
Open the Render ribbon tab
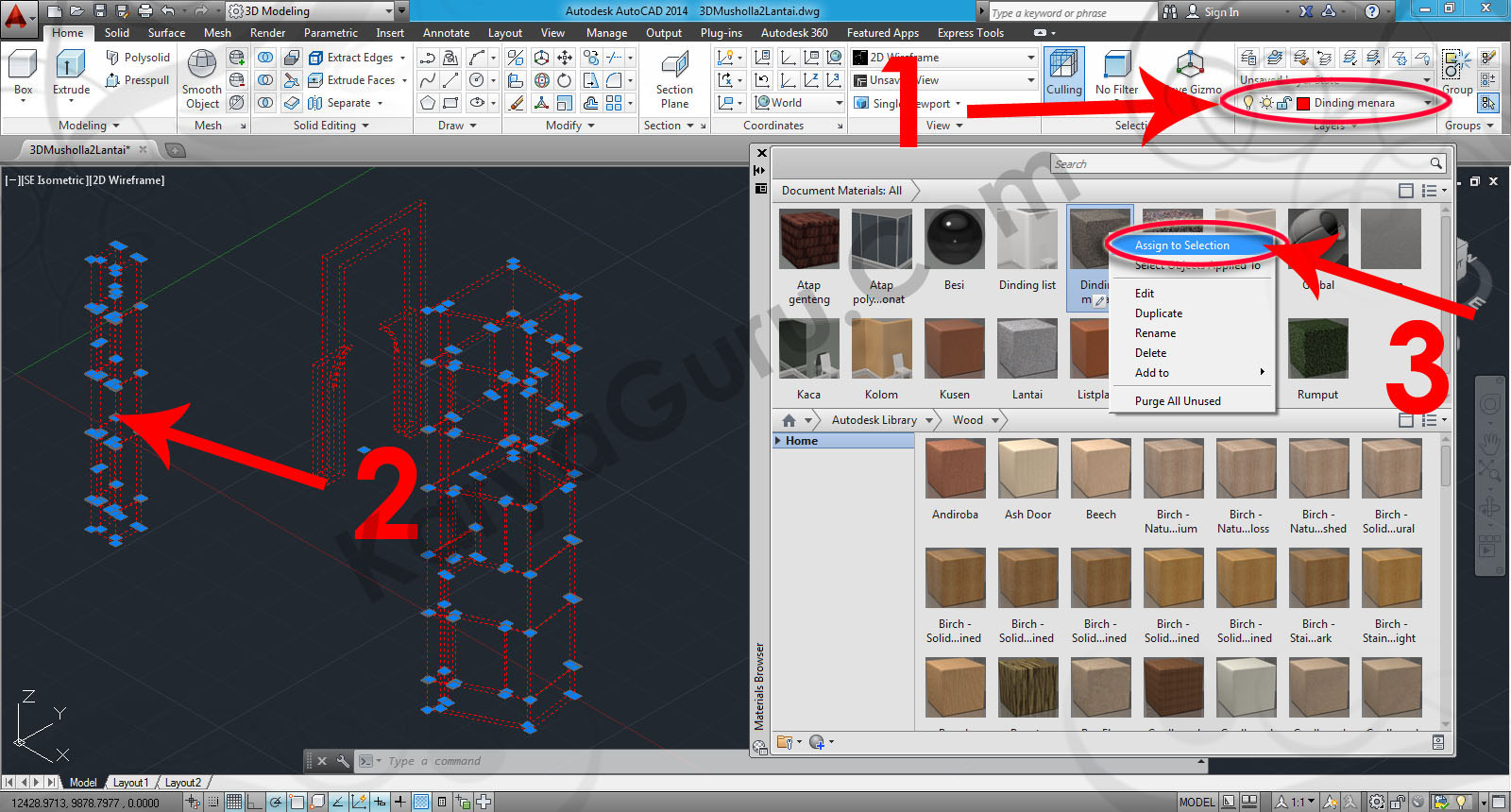coord(267,33)
